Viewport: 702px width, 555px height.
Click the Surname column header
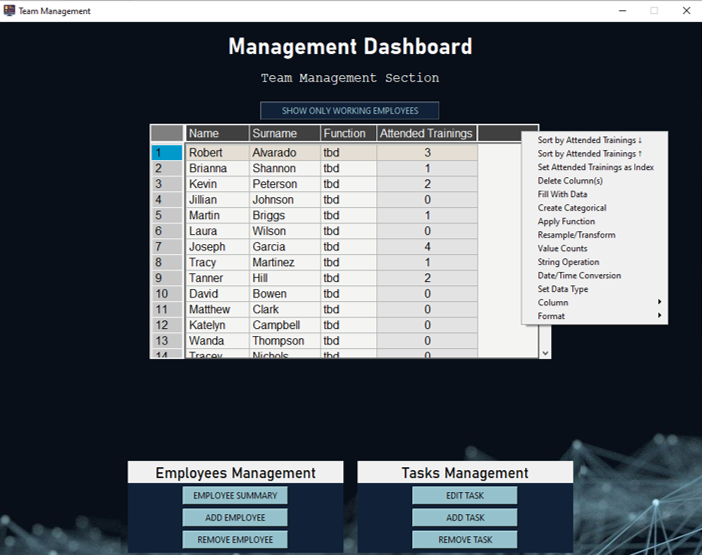pyautogui.click(x=284, y=134)
